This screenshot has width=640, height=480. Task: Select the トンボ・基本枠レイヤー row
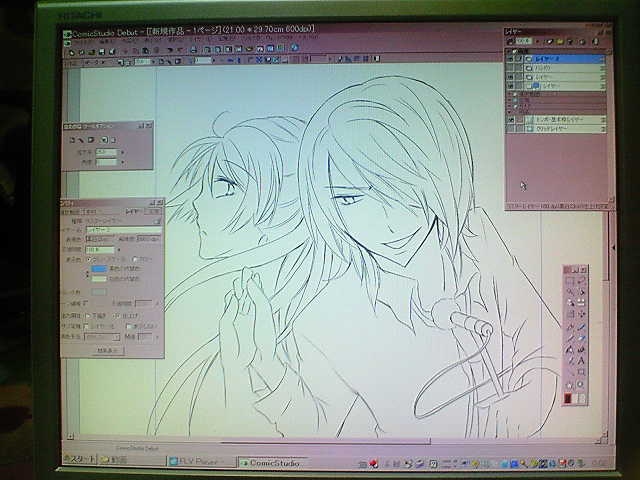[x=556, y=120]
